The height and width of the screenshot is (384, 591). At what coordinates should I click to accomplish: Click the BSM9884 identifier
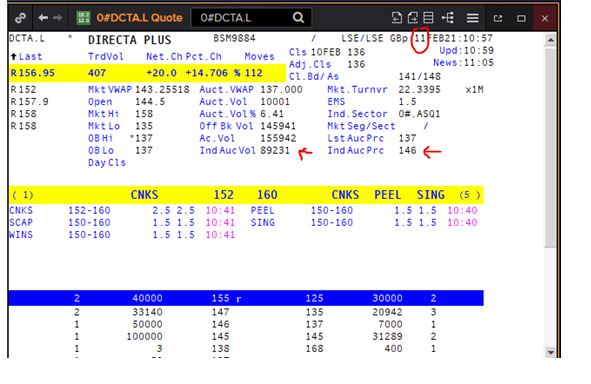(234, 38)
